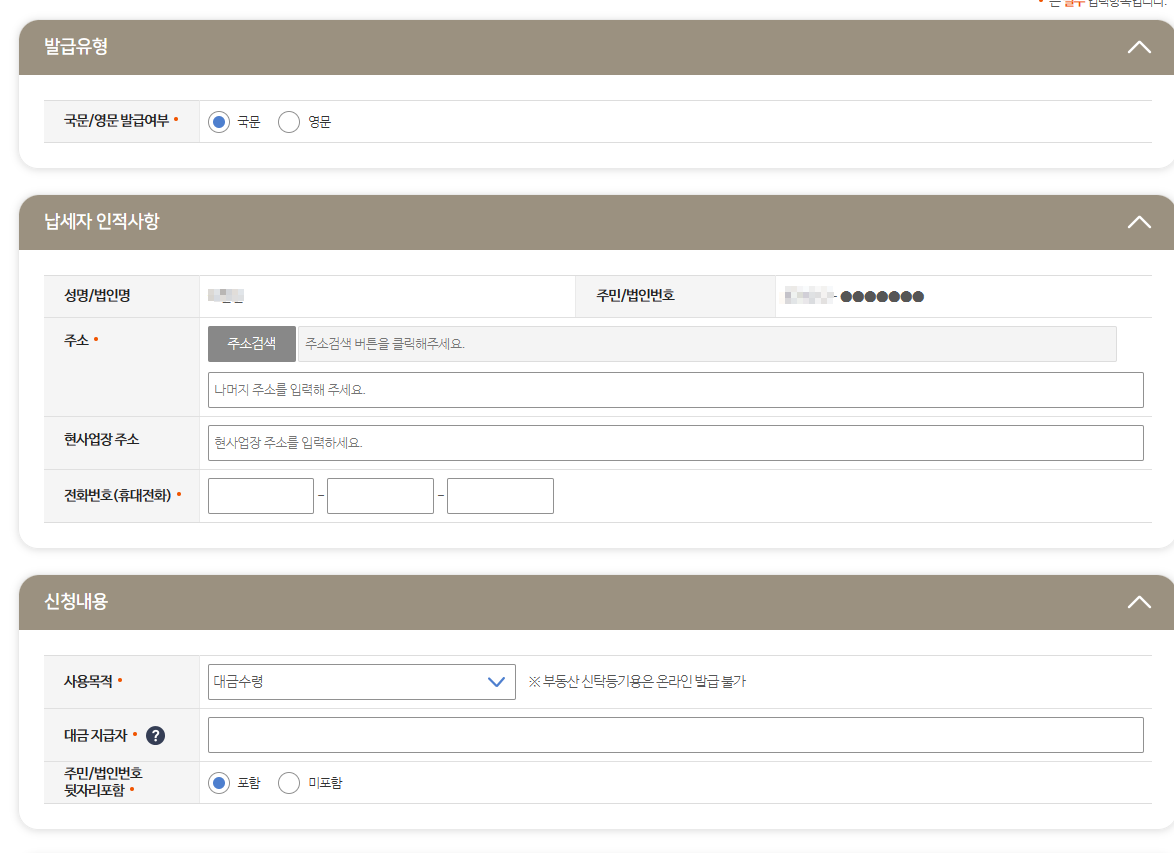
Task: Click the first phone number box
Action: 260,495
